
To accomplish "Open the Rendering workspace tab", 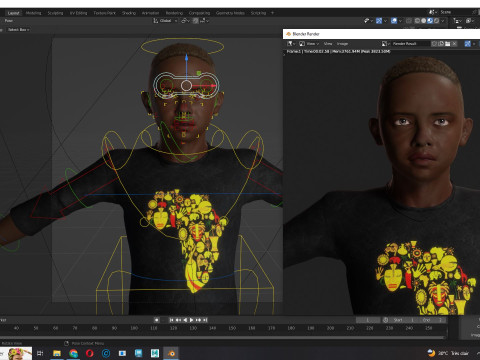I will pos(174,13).
